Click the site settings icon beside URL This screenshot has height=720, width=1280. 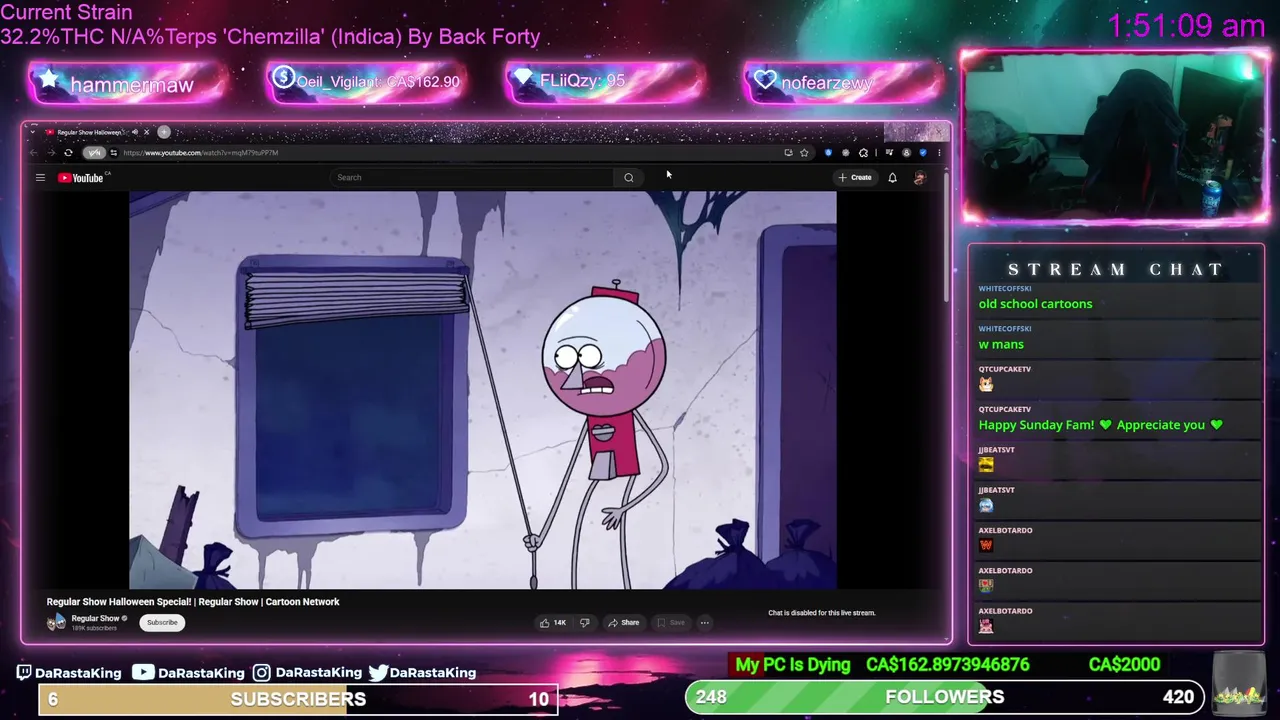point(113,153)
